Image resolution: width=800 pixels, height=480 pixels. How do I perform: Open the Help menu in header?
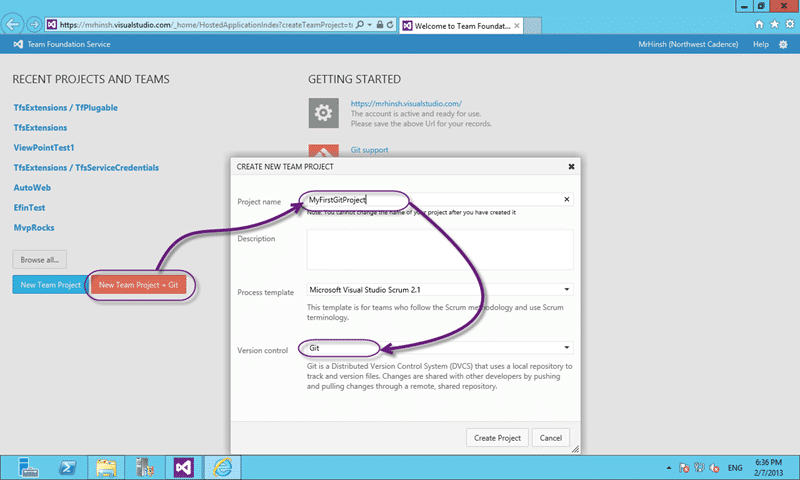761,44
